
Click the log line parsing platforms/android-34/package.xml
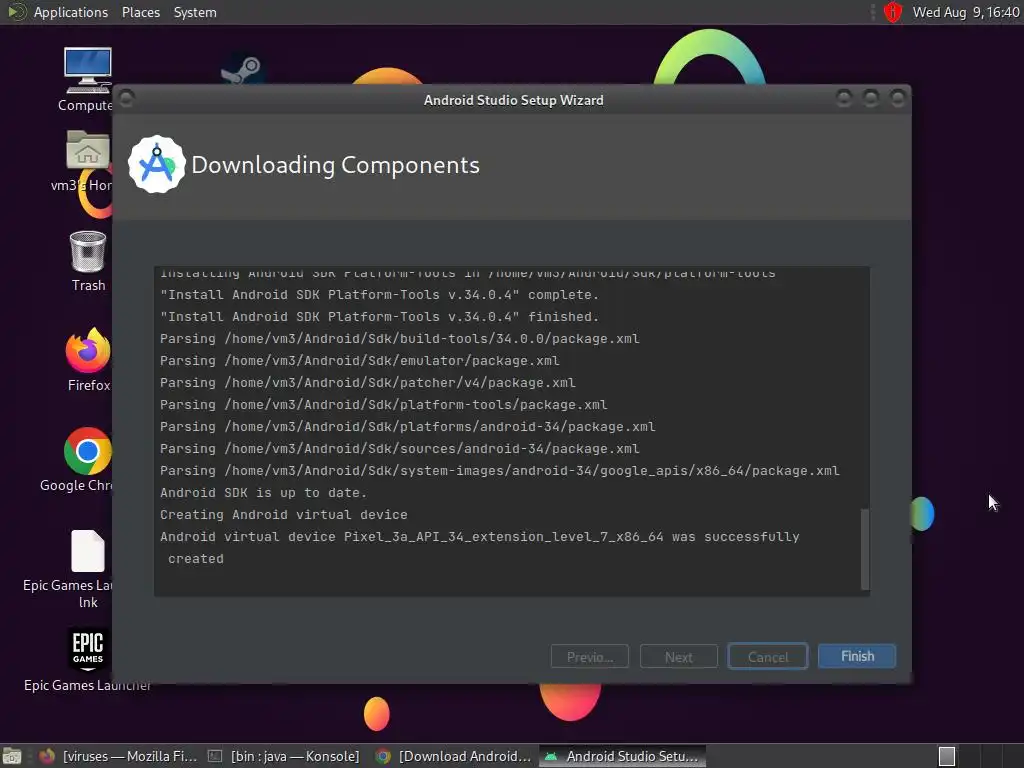pos(408,427)
